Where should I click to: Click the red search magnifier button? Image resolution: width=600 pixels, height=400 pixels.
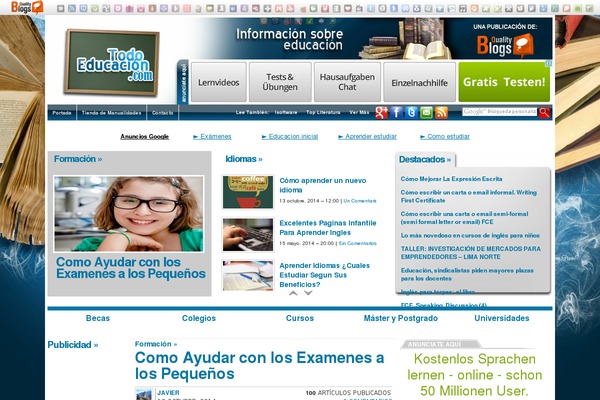click(545, 112)
